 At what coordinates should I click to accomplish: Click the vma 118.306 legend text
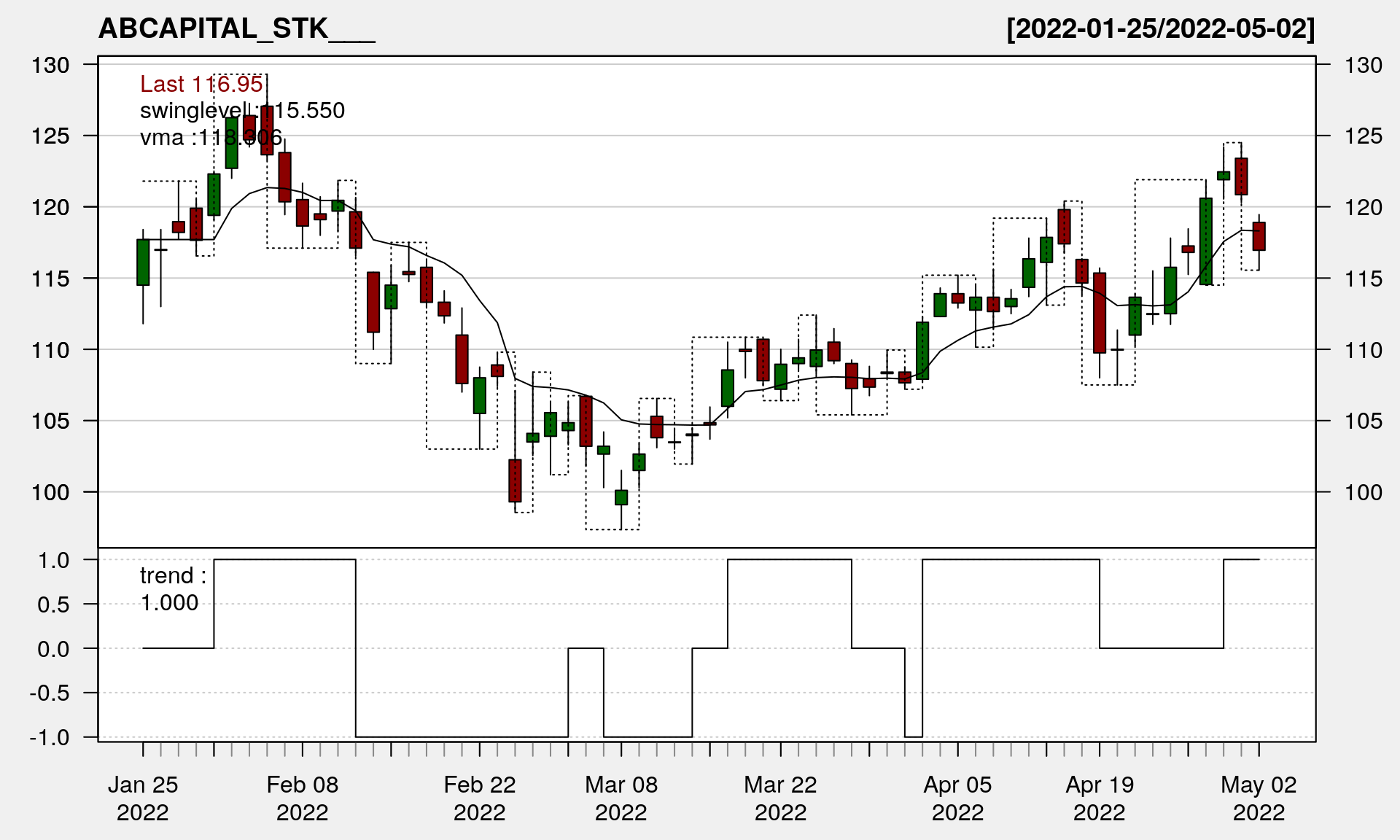[x=211, y=137]
